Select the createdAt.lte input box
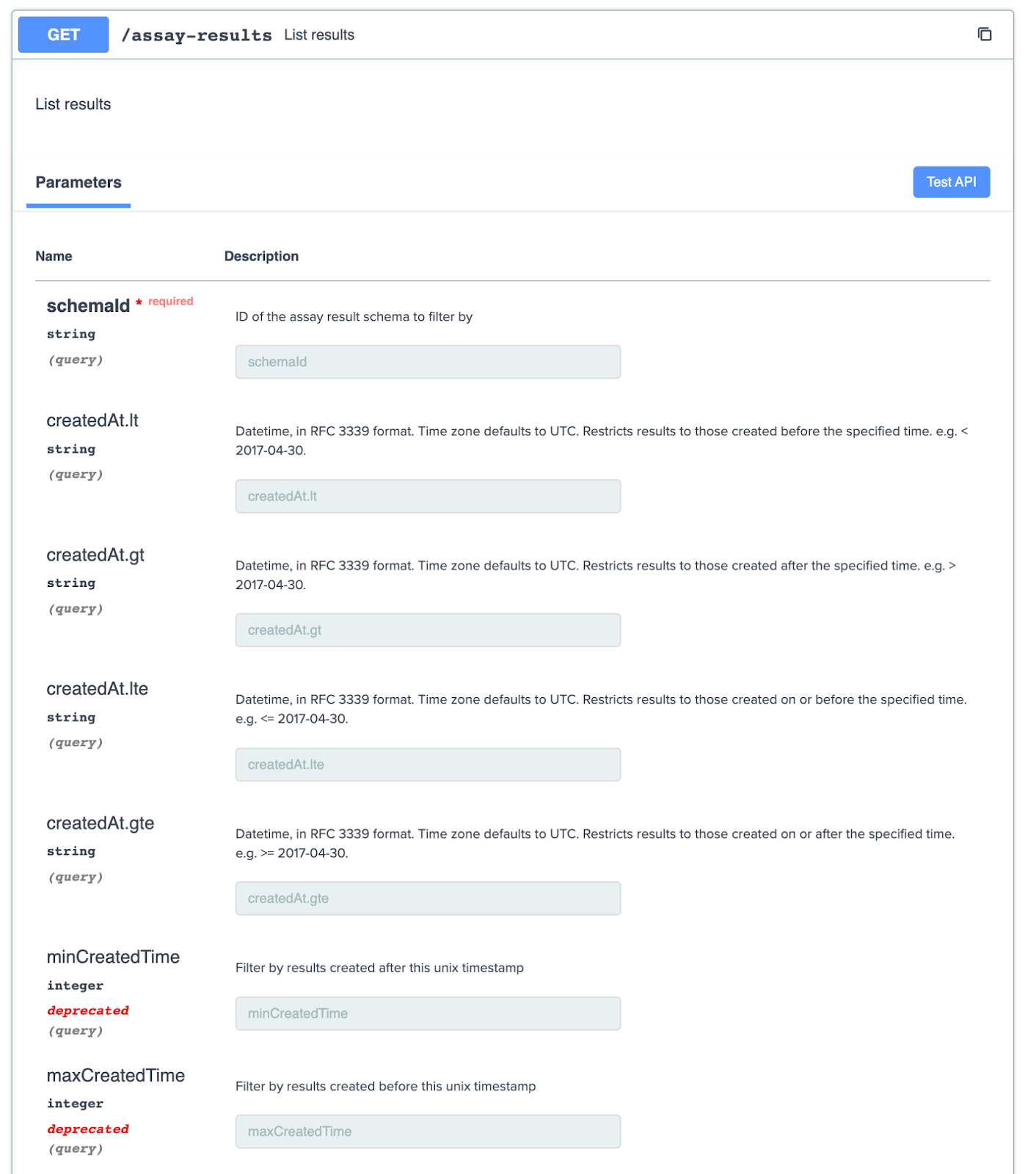 click(428, 765)
